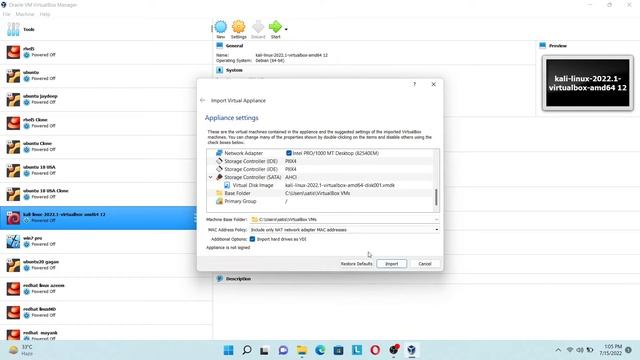Select the ubuntu Clone VM
The height and width of the screenshot is (360, 640).
(x=106, y=147)
